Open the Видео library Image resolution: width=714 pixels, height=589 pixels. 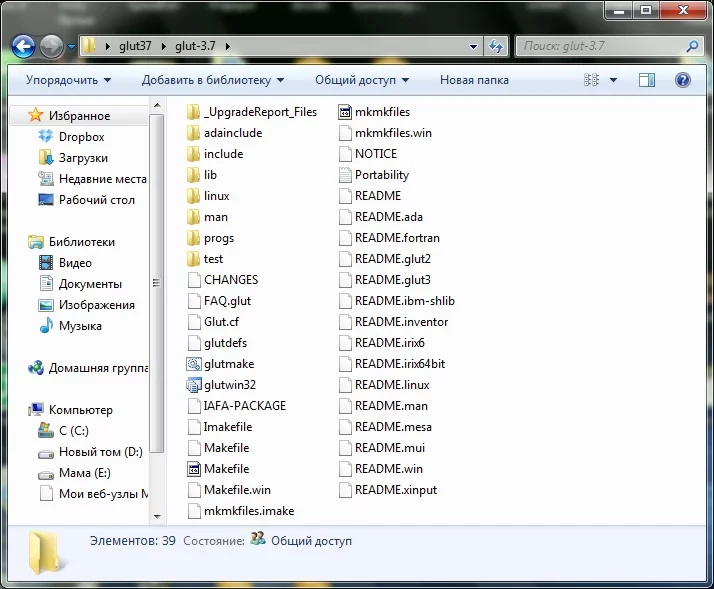[75, 263]
